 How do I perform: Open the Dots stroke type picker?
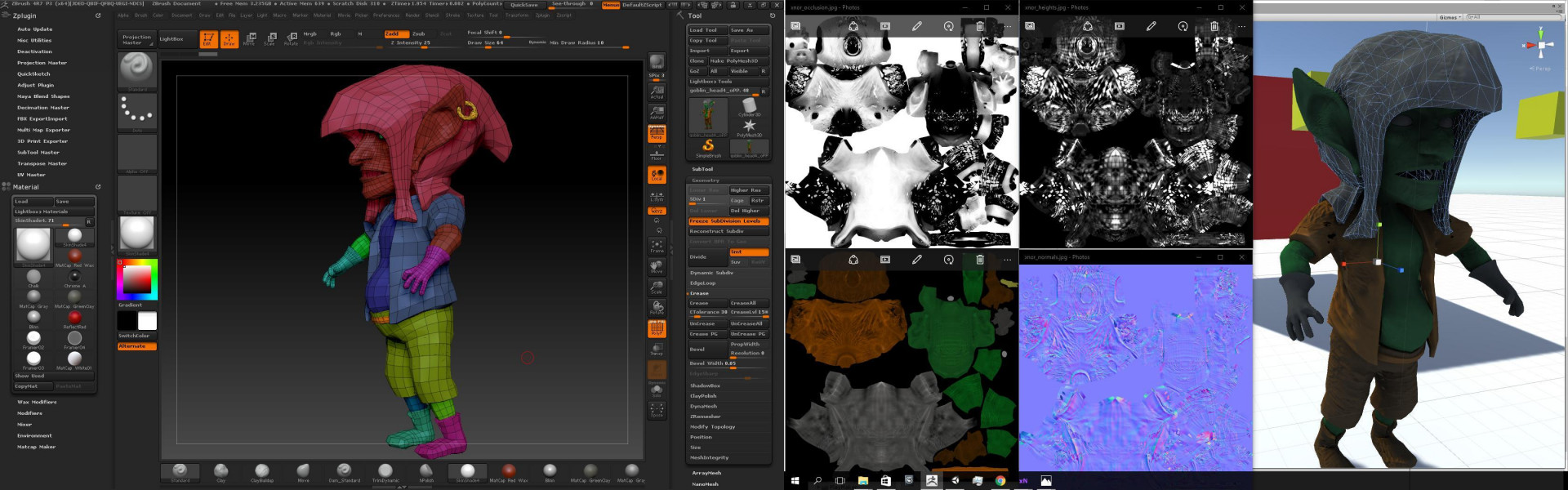[x=137, y=113]
